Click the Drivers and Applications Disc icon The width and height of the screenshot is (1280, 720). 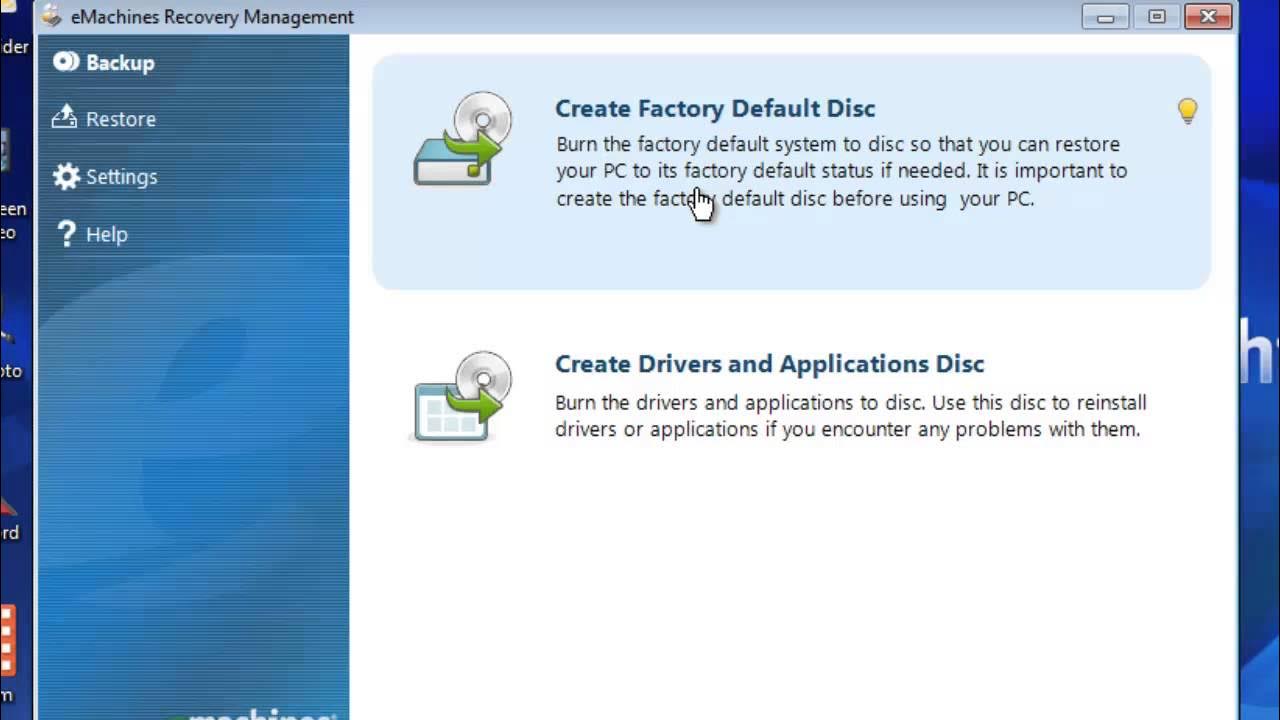tap(461, 396)
